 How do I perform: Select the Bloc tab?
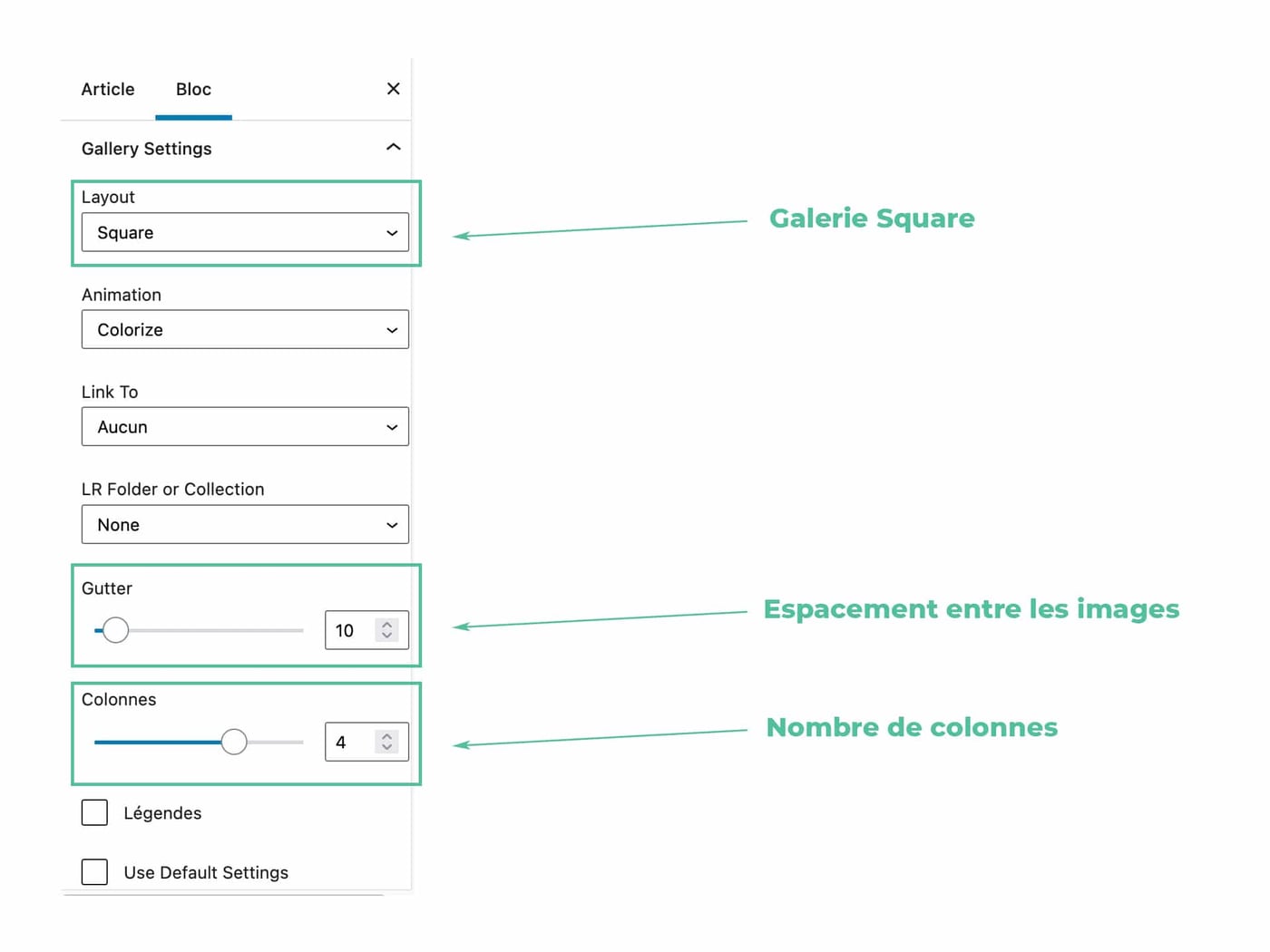click(193, 90)
